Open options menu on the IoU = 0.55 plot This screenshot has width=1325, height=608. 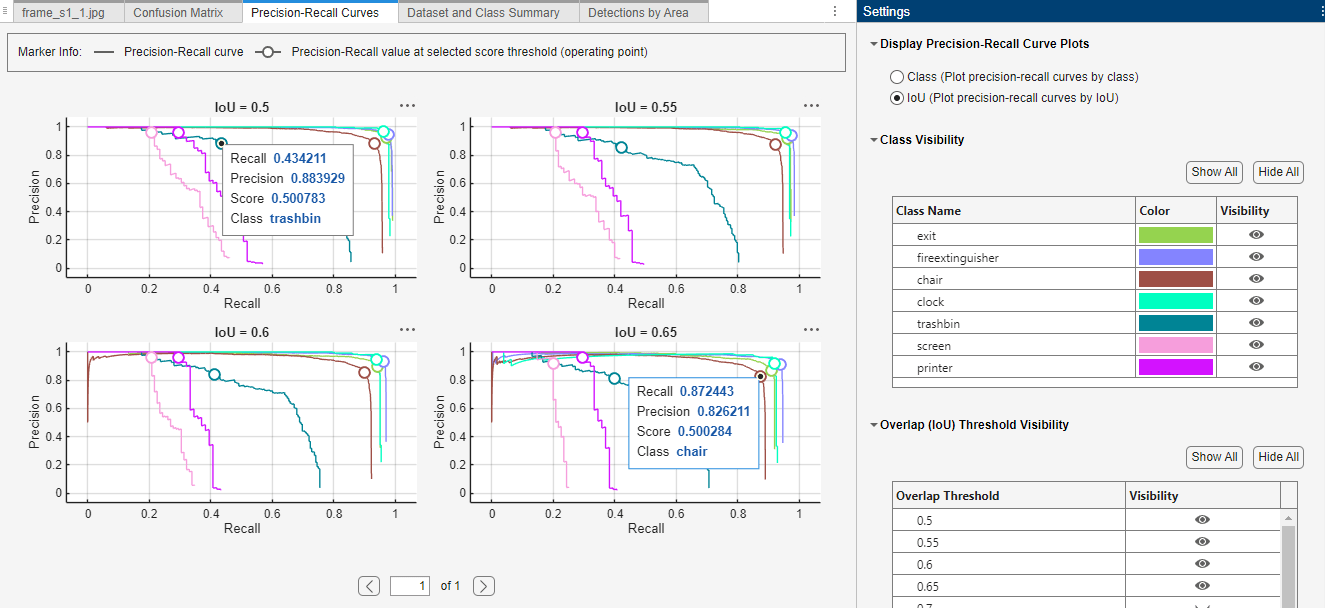pyautogui.click(x=811, y=104)
